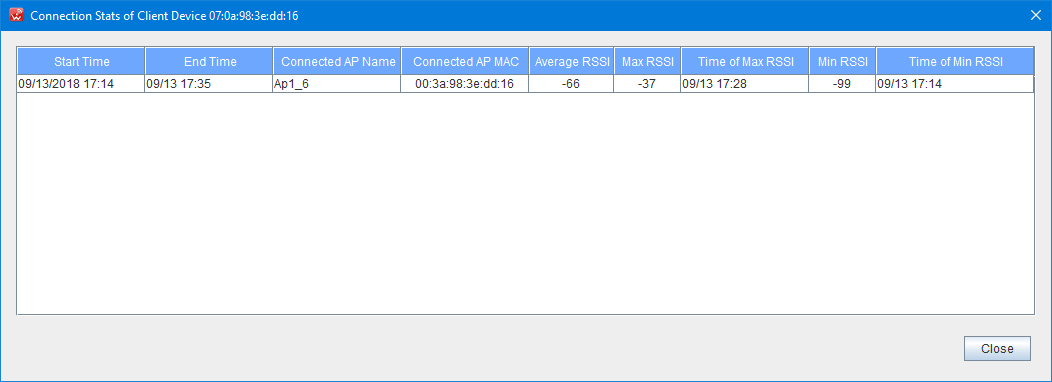Select the min RSSI value -99
This screenshot has width=1052, height=382.
click(843, 84)
